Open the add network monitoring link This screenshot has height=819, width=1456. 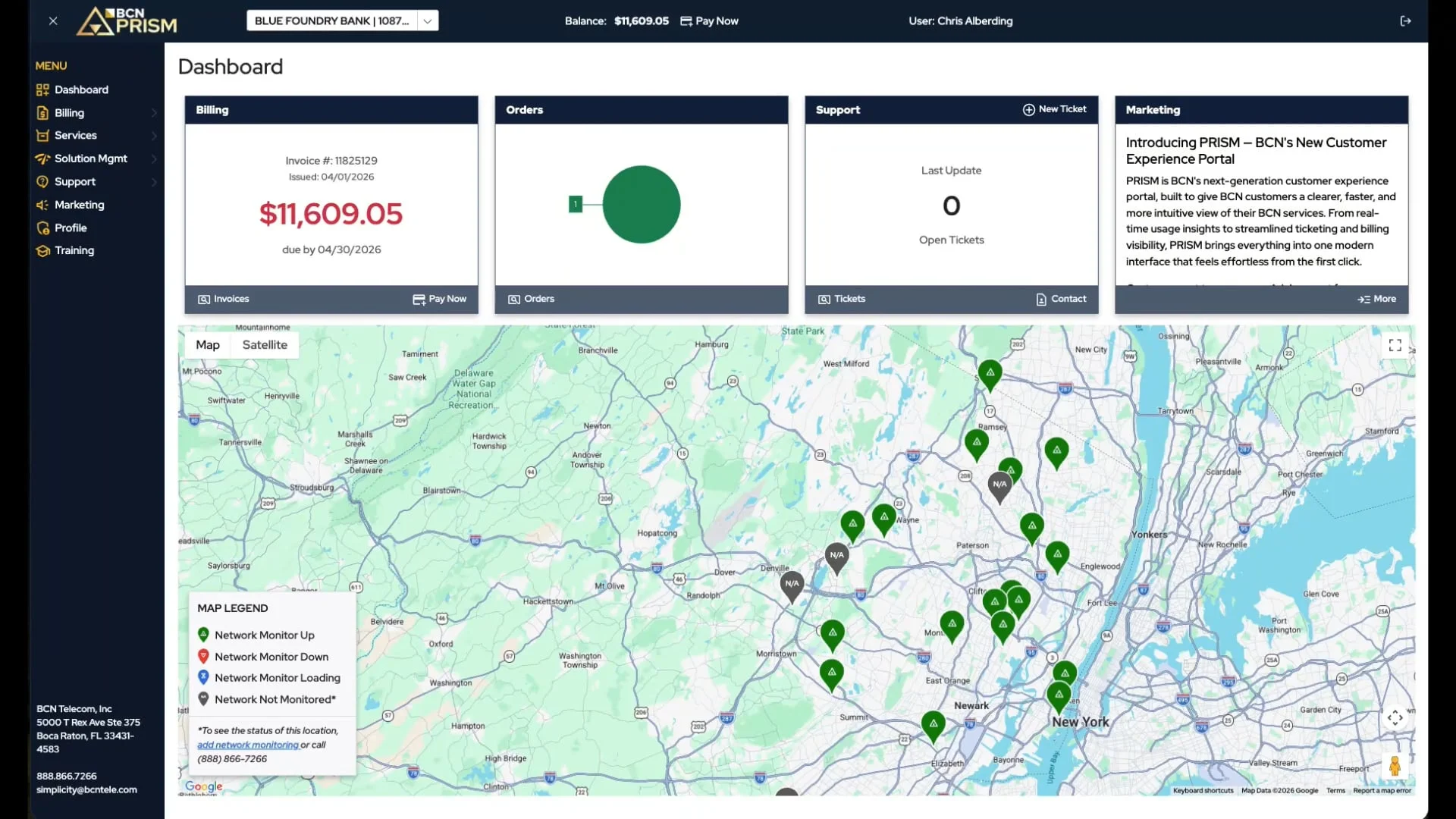[x=248, y=745]
